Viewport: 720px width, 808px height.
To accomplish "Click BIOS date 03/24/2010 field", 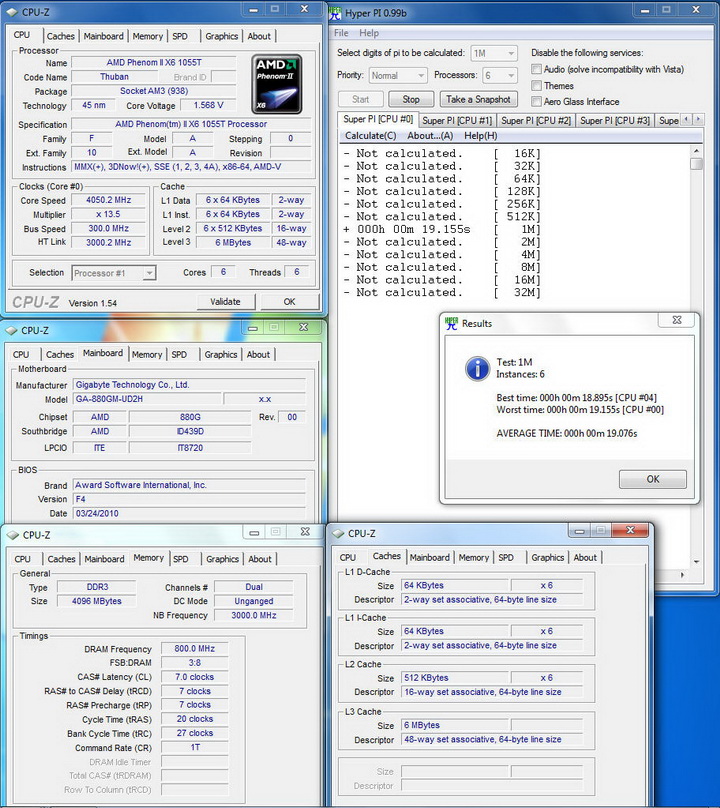I will (189, 513).
